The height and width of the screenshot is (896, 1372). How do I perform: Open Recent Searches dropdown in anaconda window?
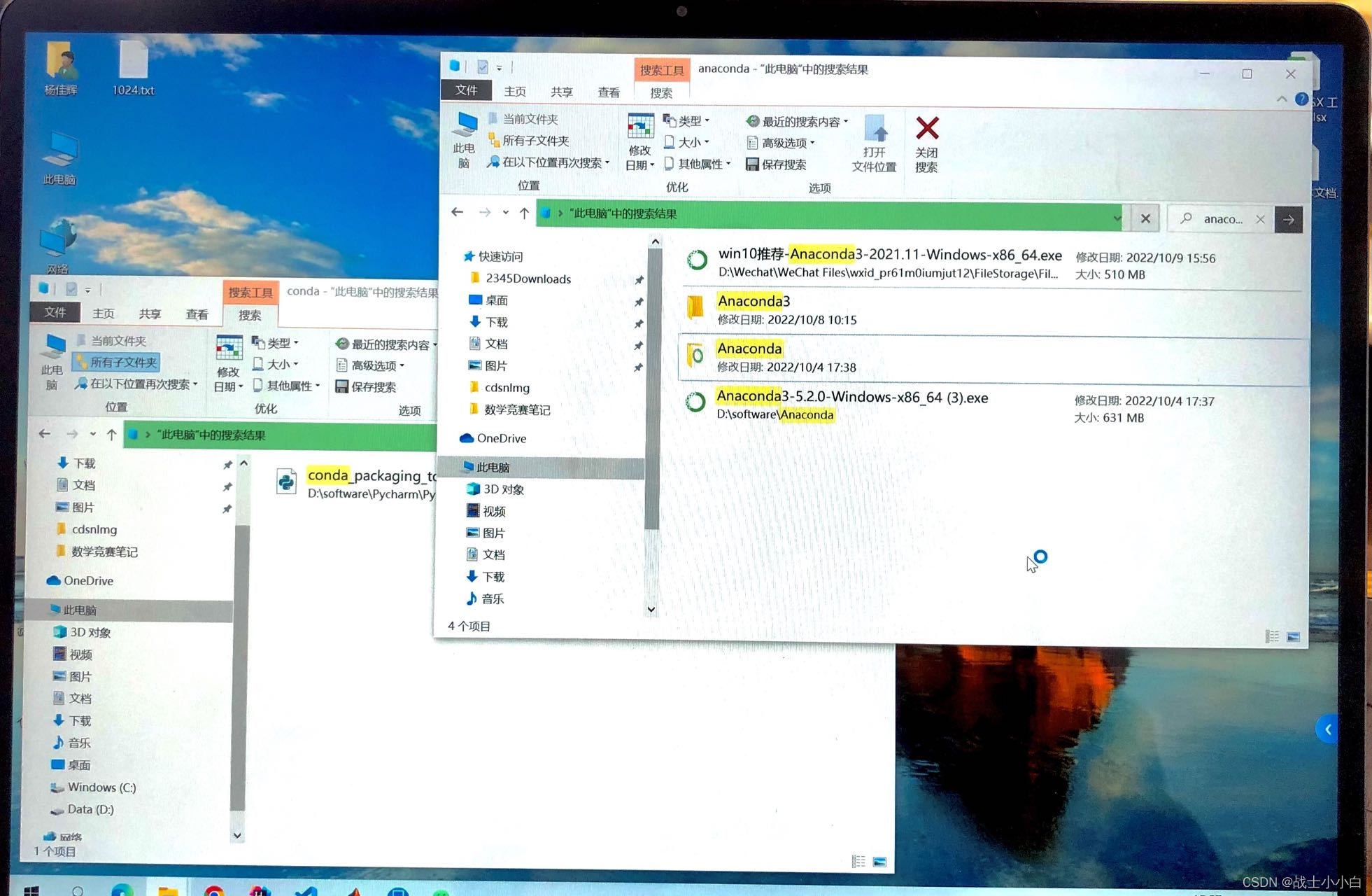[797, 121]
